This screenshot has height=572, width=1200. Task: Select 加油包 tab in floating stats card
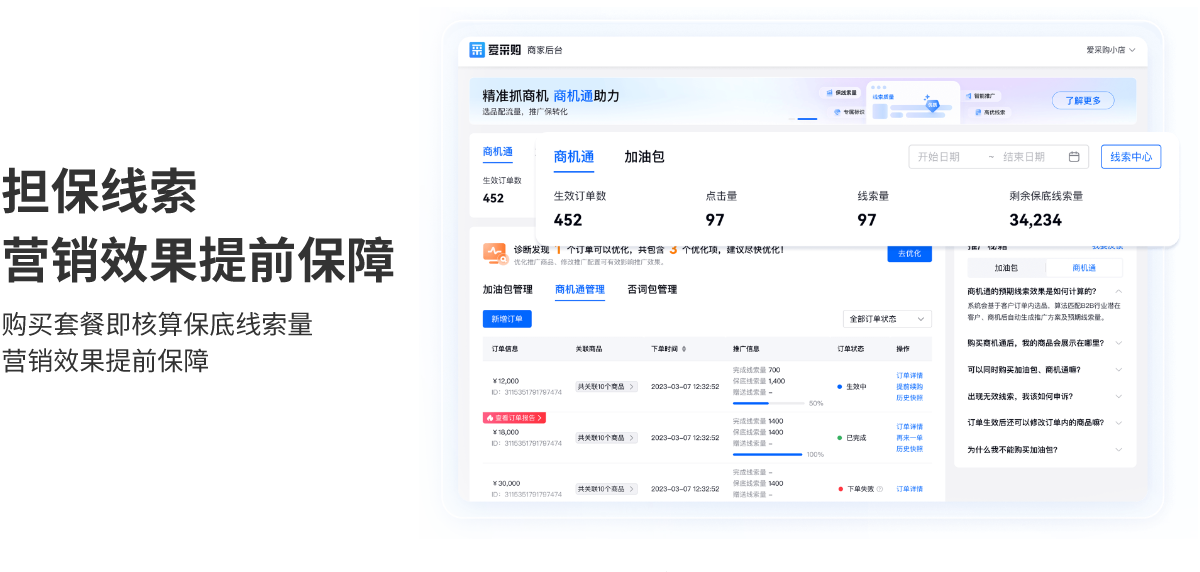coord(644,157)
